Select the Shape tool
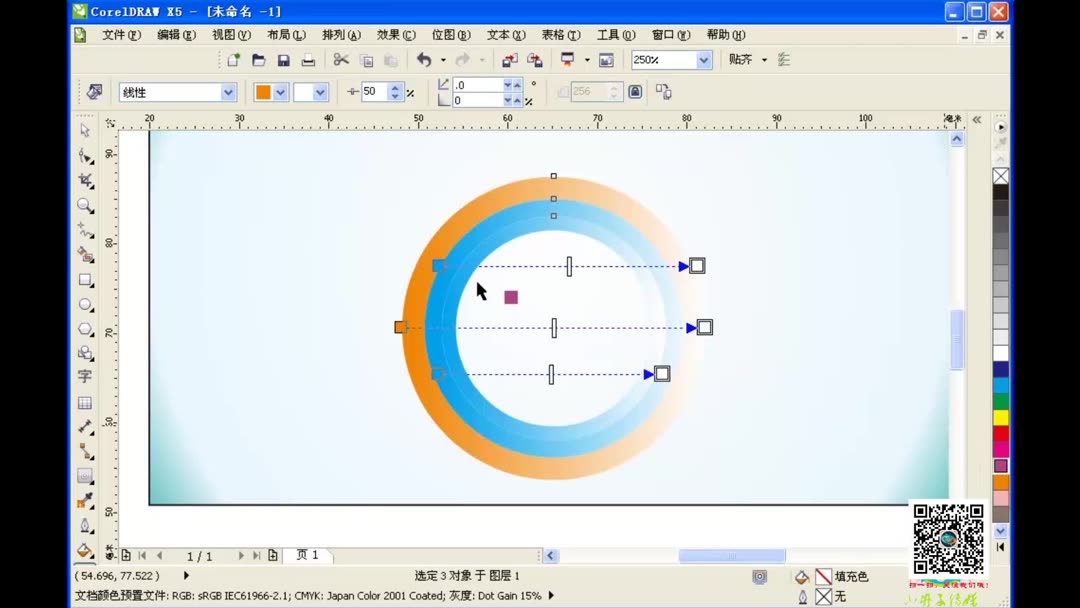This screenshot has height=608, width=1080. click(x=85, y=155)
